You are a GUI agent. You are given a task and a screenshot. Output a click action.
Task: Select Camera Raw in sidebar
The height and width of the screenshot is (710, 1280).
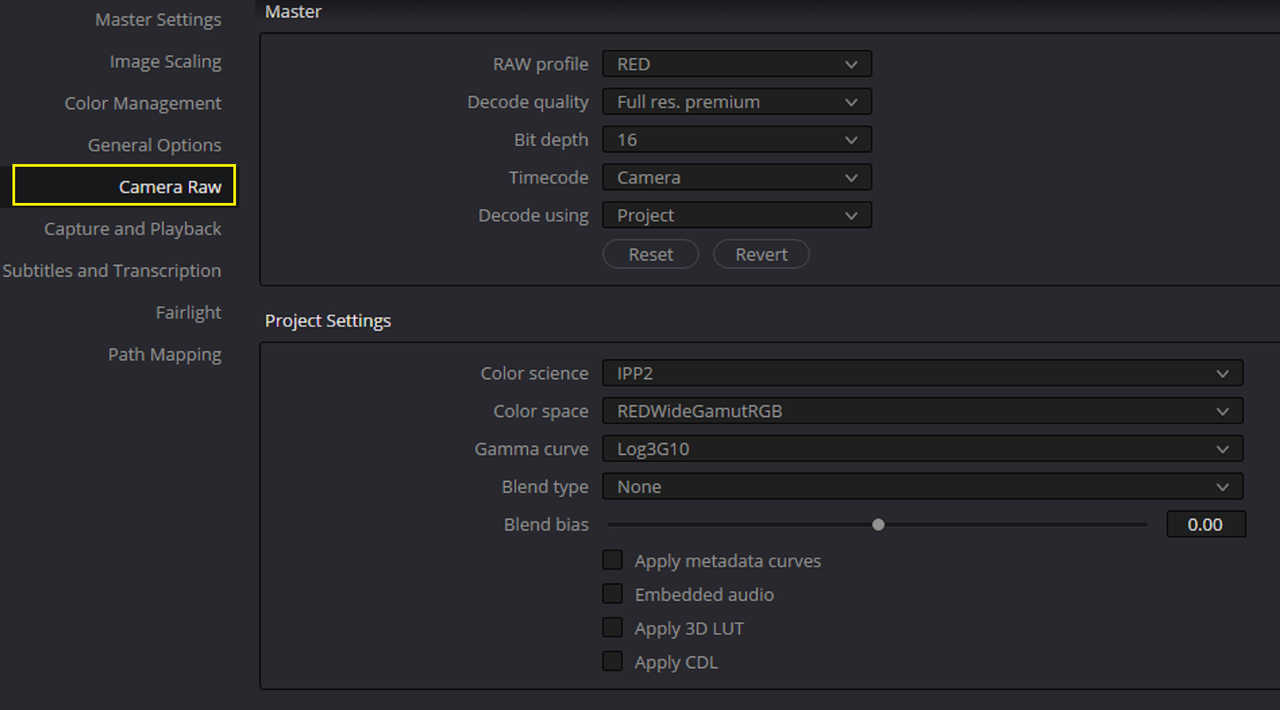(x=124, y=186)
